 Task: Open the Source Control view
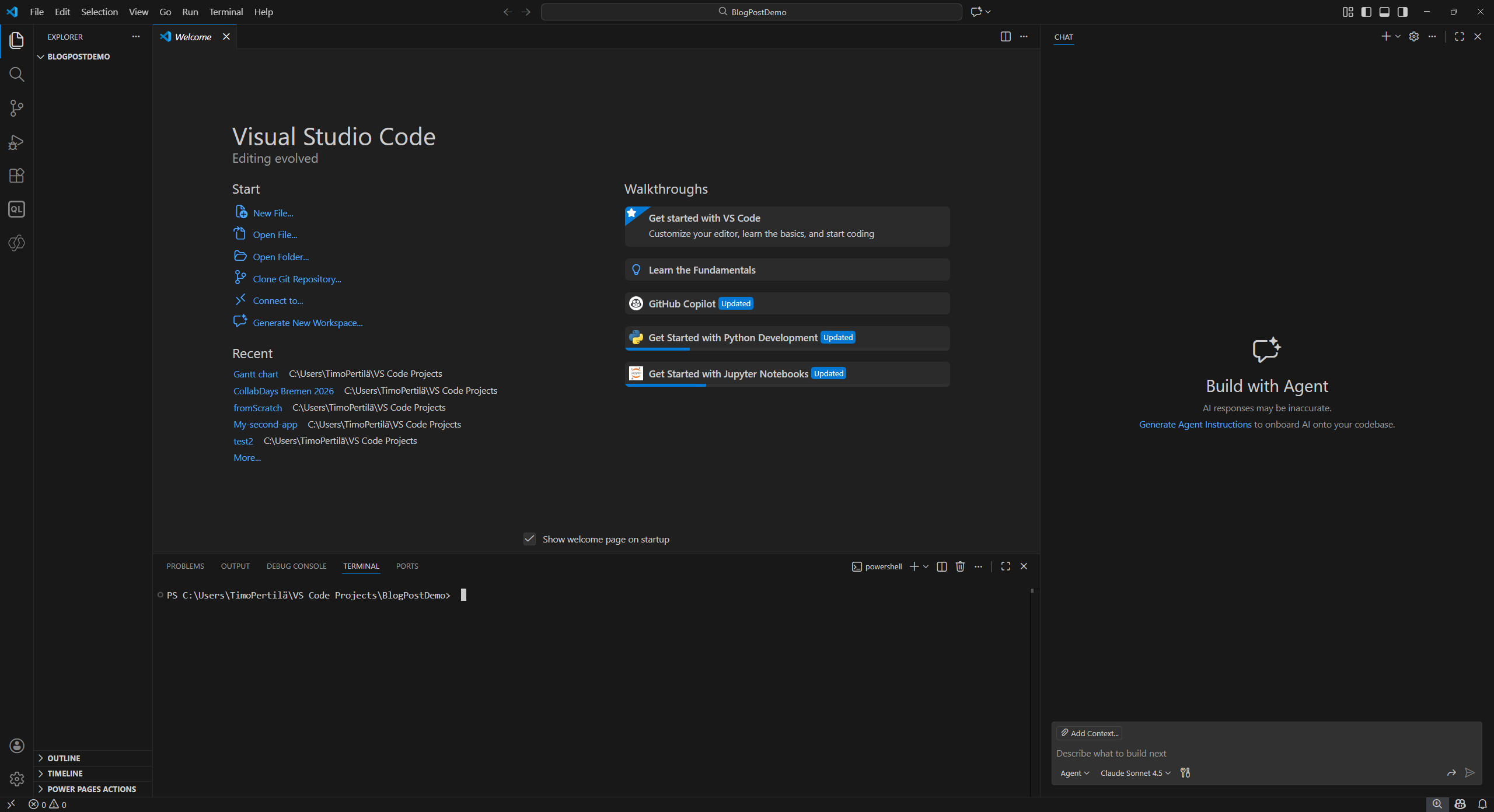tap(16, 108)
